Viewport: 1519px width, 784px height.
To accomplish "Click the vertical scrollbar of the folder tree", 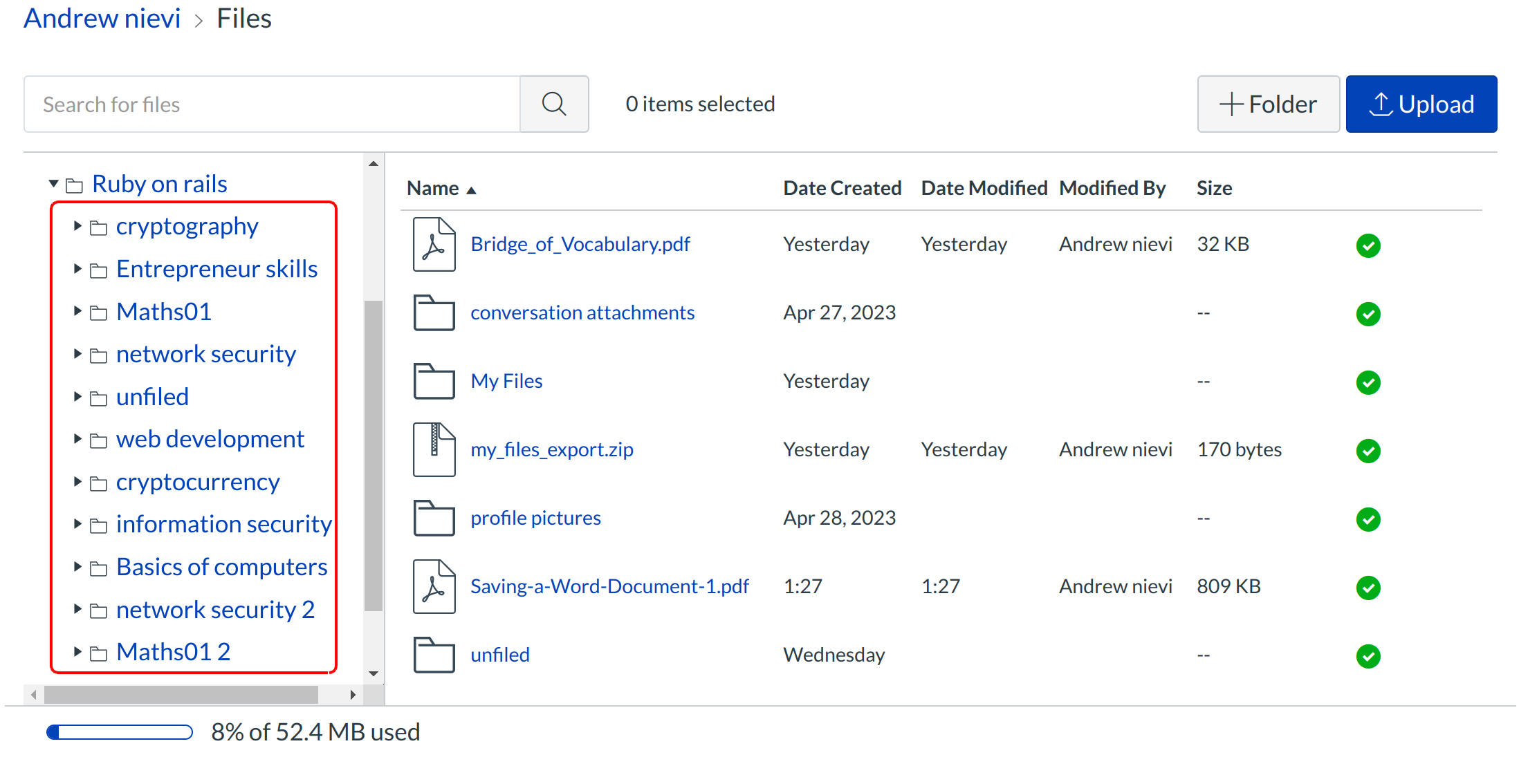I will [x=374, y=456].
